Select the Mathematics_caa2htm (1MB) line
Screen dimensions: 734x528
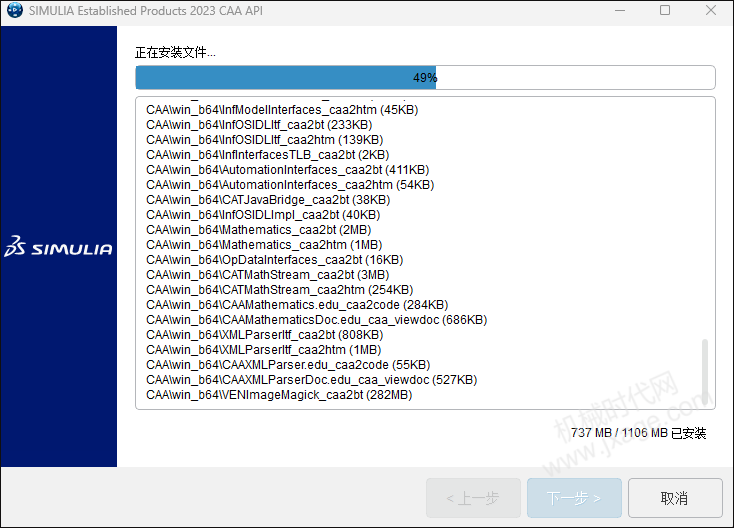264,245
